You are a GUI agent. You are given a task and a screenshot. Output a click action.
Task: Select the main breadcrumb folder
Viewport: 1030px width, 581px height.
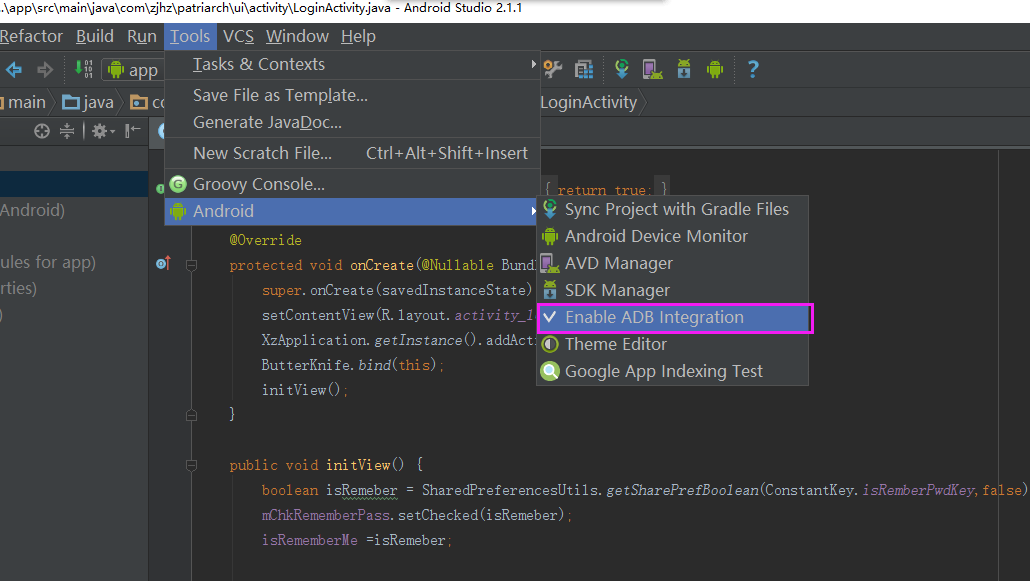tap(23, 103)
